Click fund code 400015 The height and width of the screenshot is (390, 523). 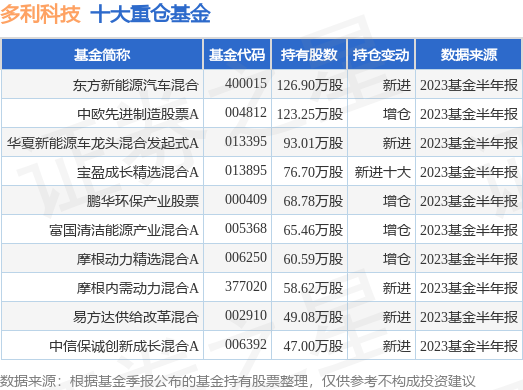click(x=246, y=83)
